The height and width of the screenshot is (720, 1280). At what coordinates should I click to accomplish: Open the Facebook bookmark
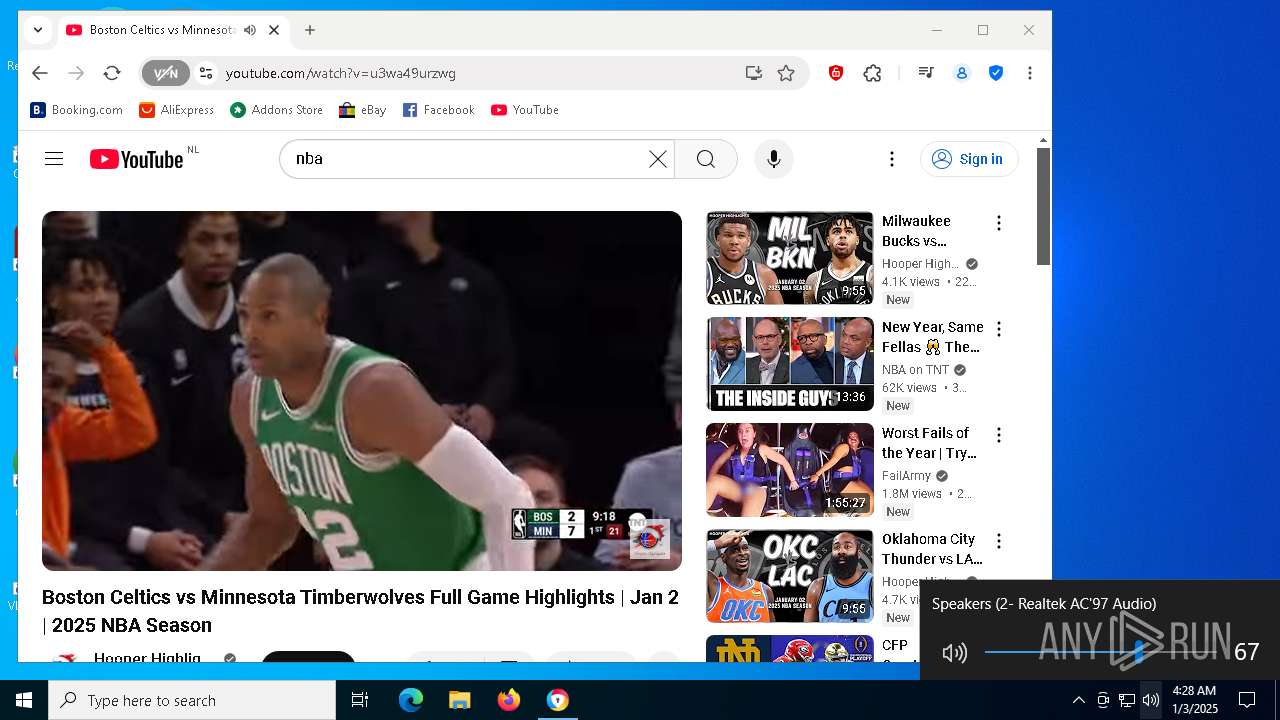tap(439, 110)
